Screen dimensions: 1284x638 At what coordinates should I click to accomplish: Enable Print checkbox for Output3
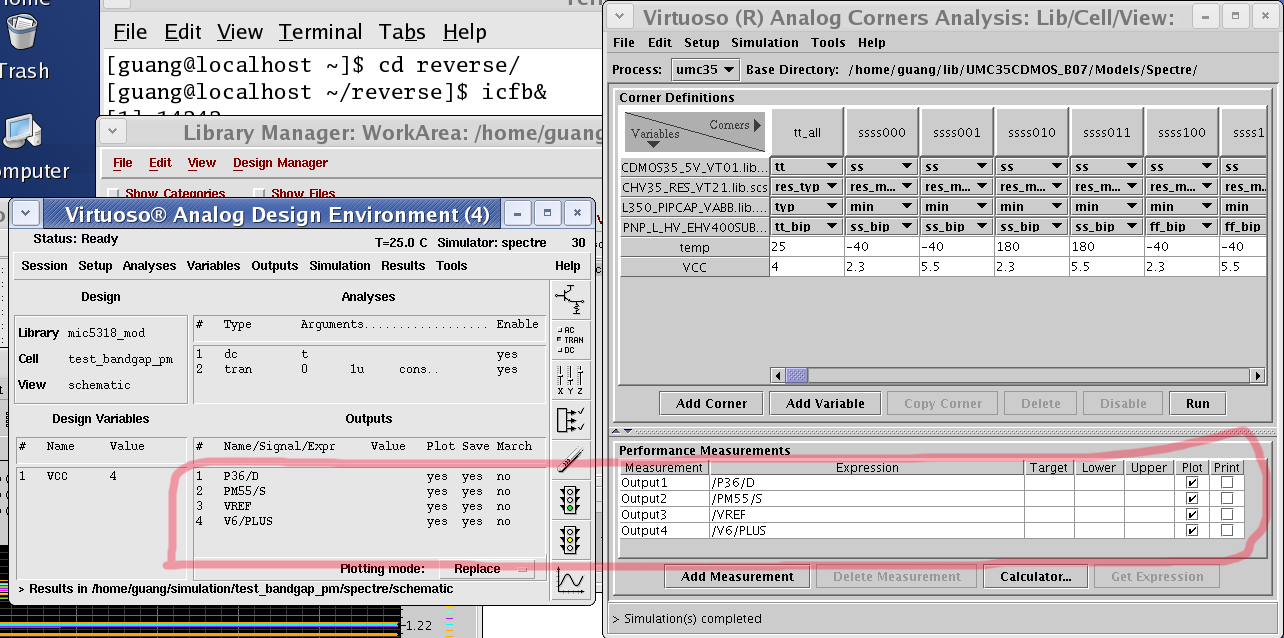pos(1227,515)
